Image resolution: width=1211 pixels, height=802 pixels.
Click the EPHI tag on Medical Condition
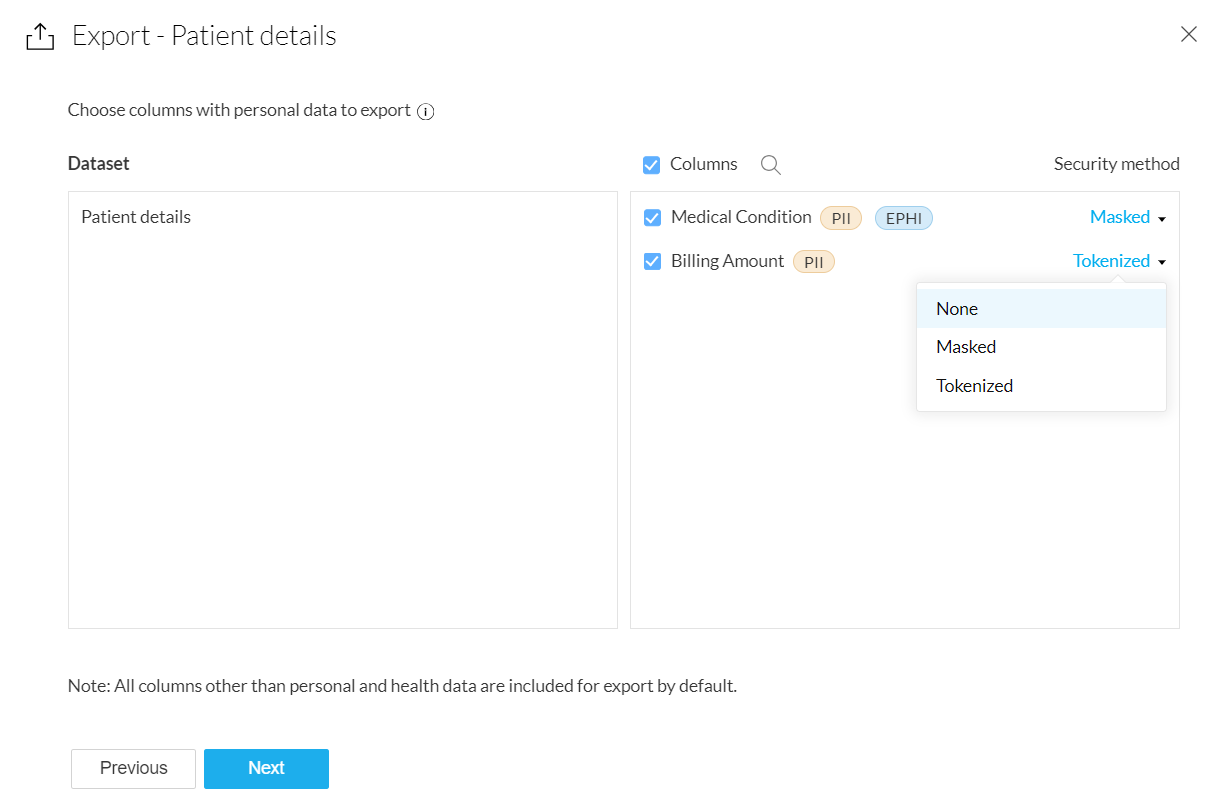[x=903, y=218]
